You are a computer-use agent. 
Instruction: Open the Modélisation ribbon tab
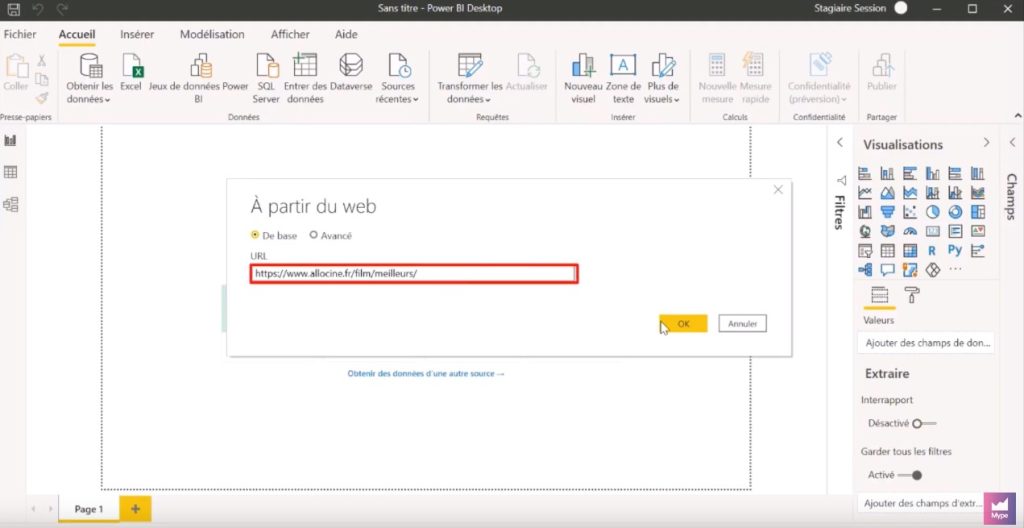[212, 35]
